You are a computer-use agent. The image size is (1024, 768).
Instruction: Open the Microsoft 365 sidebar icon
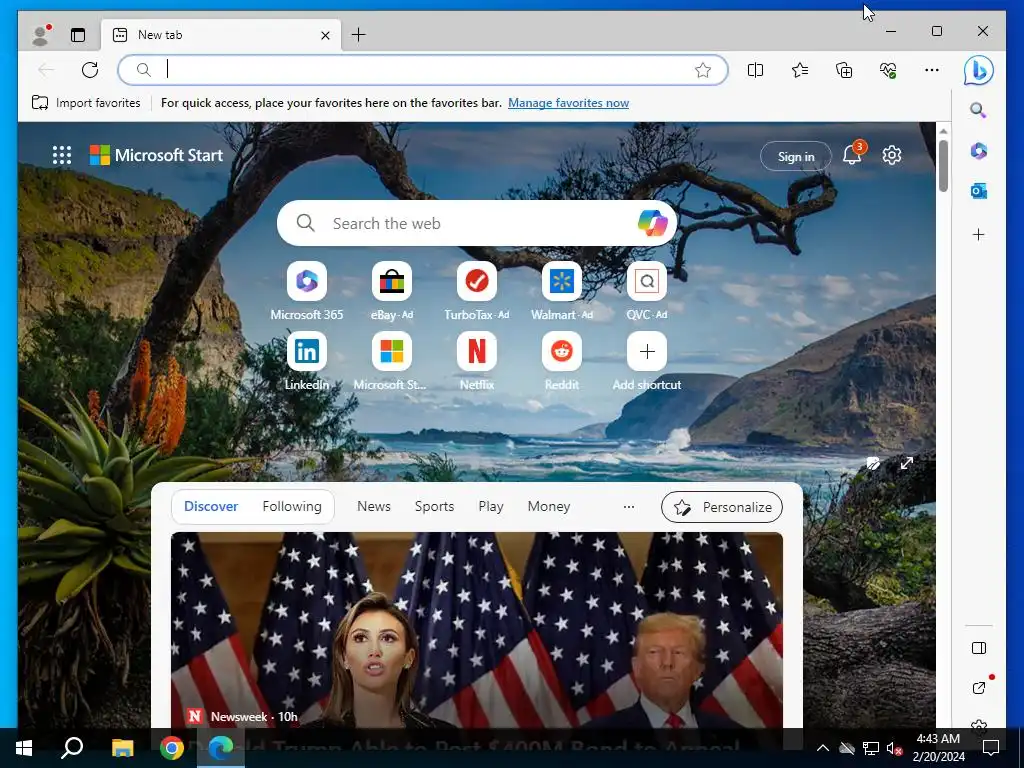point(978,151)
